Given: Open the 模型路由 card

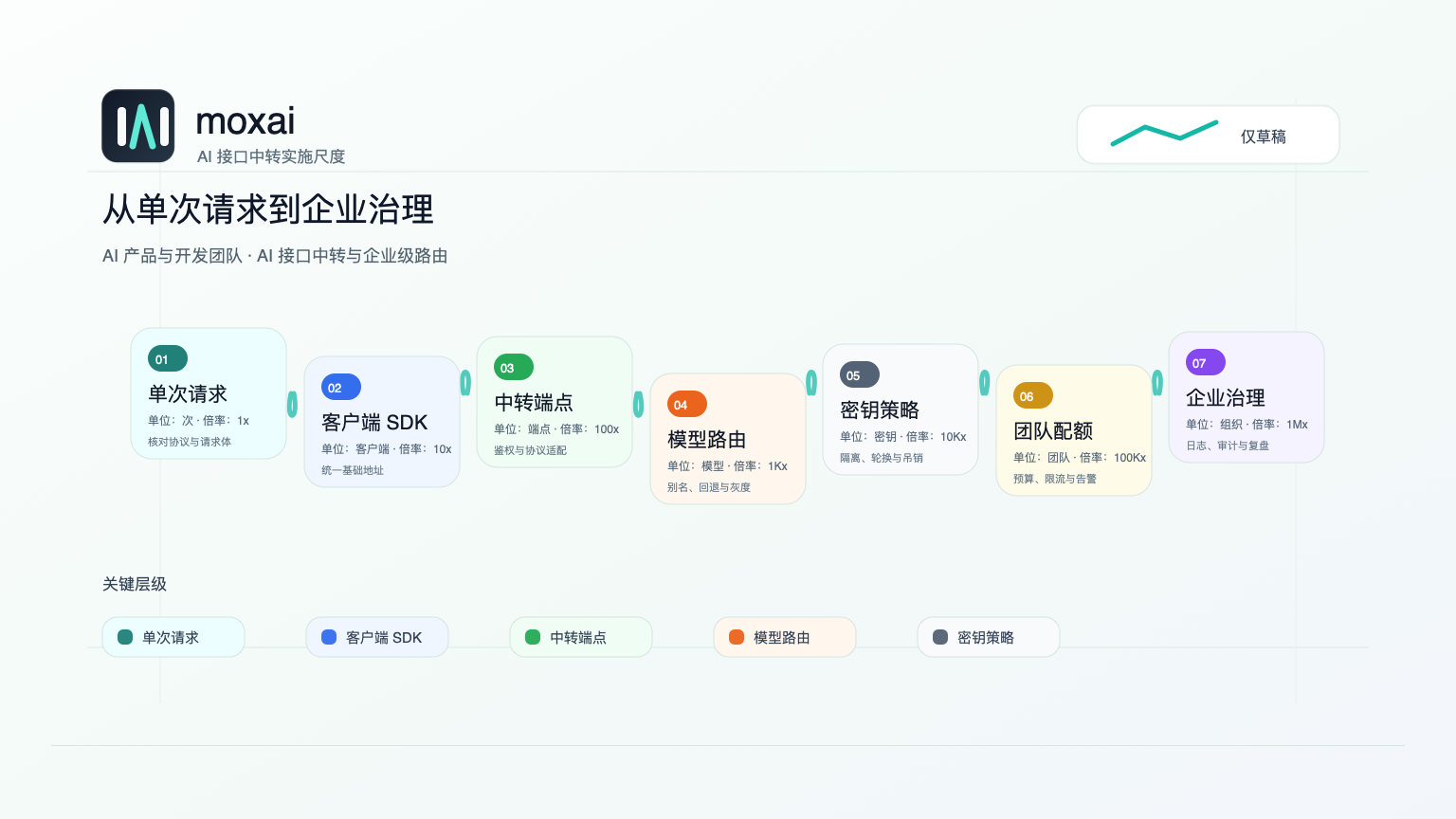Looking at the screenshot, I should tap(728, 439).
